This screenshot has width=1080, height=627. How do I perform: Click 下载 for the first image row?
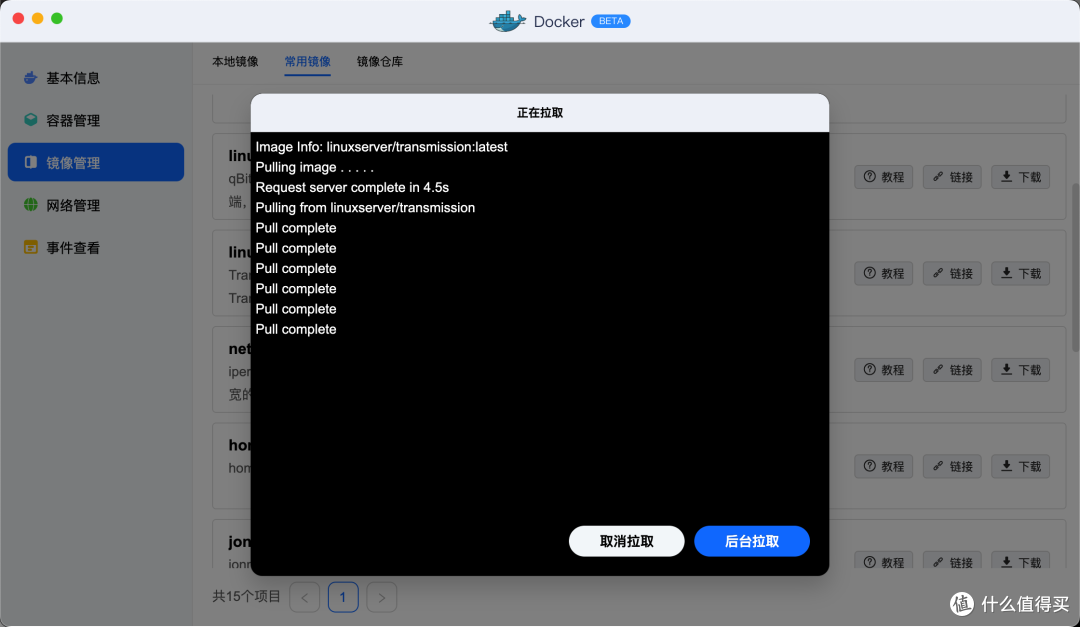click(1020, 177)
